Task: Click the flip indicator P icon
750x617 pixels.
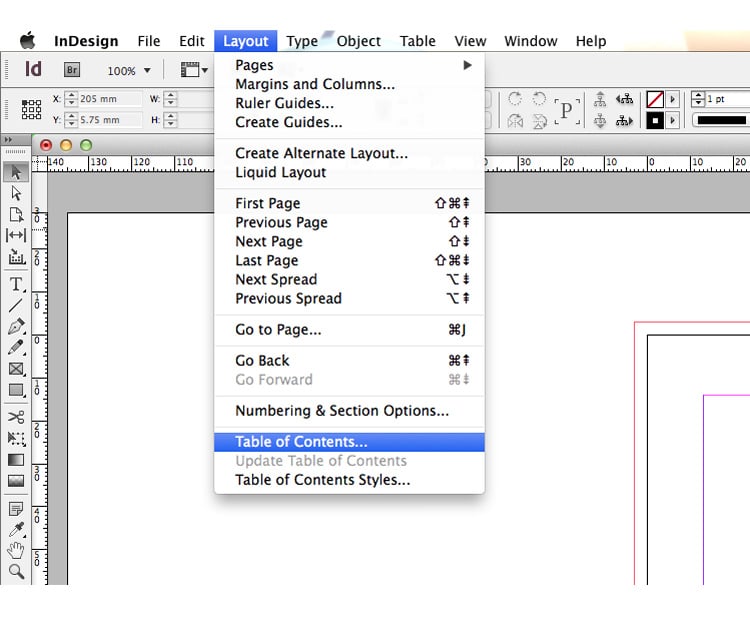Action: tap(567, 111)
